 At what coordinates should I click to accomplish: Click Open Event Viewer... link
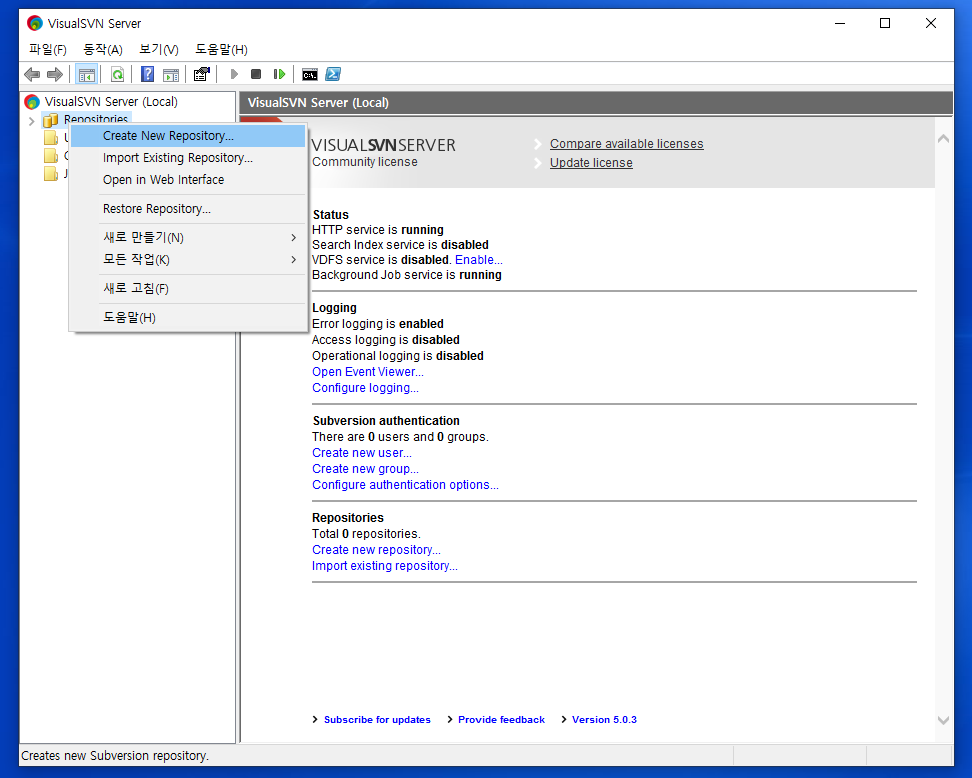368,372
